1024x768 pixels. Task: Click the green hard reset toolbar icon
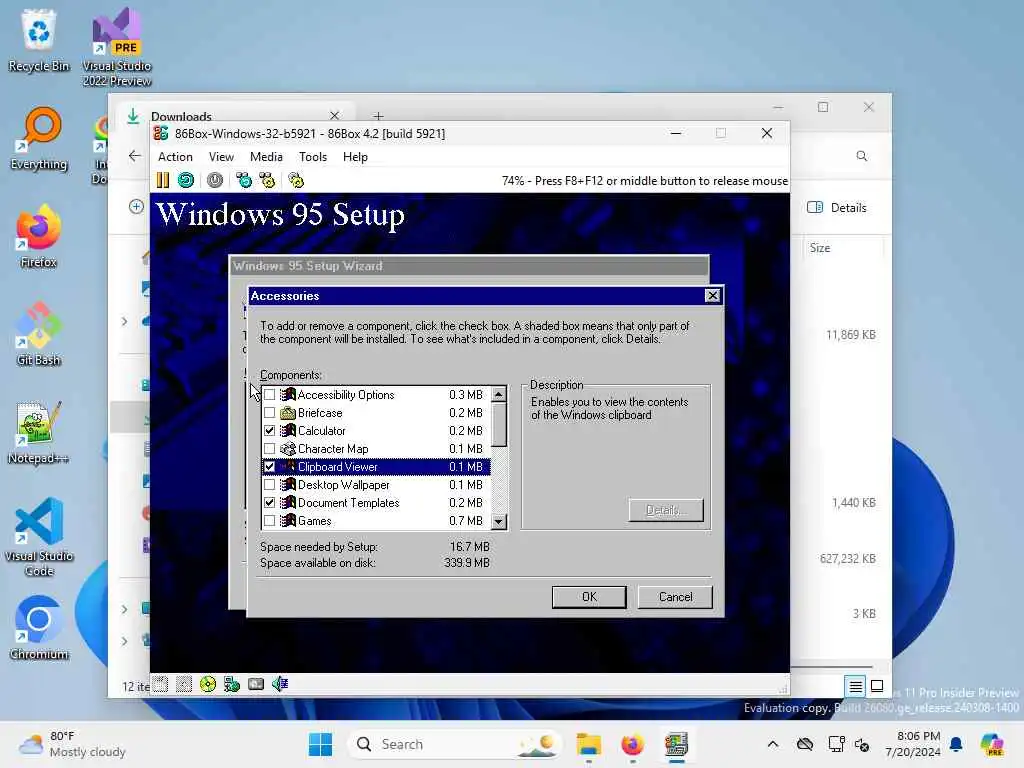186,180
